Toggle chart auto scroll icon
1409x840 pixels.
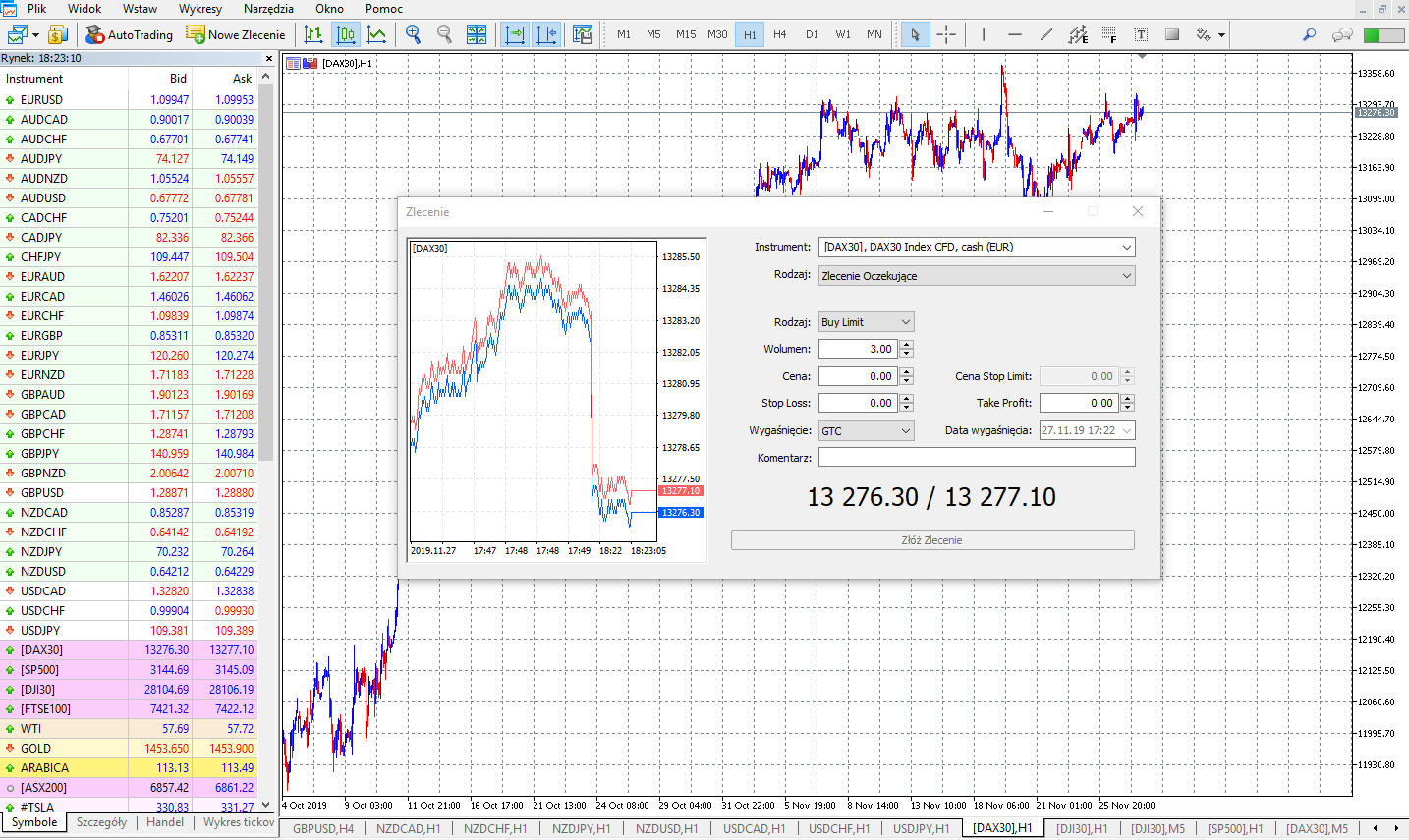click(x=515, y=34)
